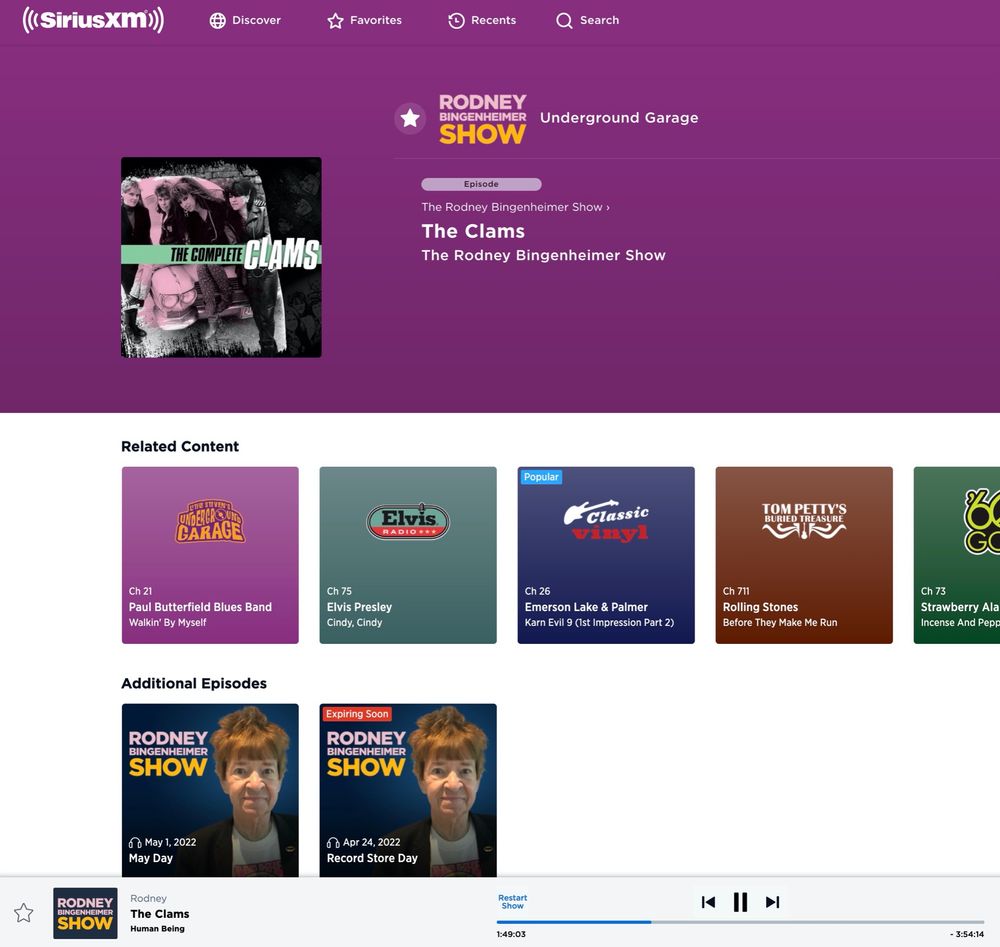This screenshot has width=1000, height=947.
Task: Open the Classic Vinyl Ch 26 card
Action: tap(606, 555)
